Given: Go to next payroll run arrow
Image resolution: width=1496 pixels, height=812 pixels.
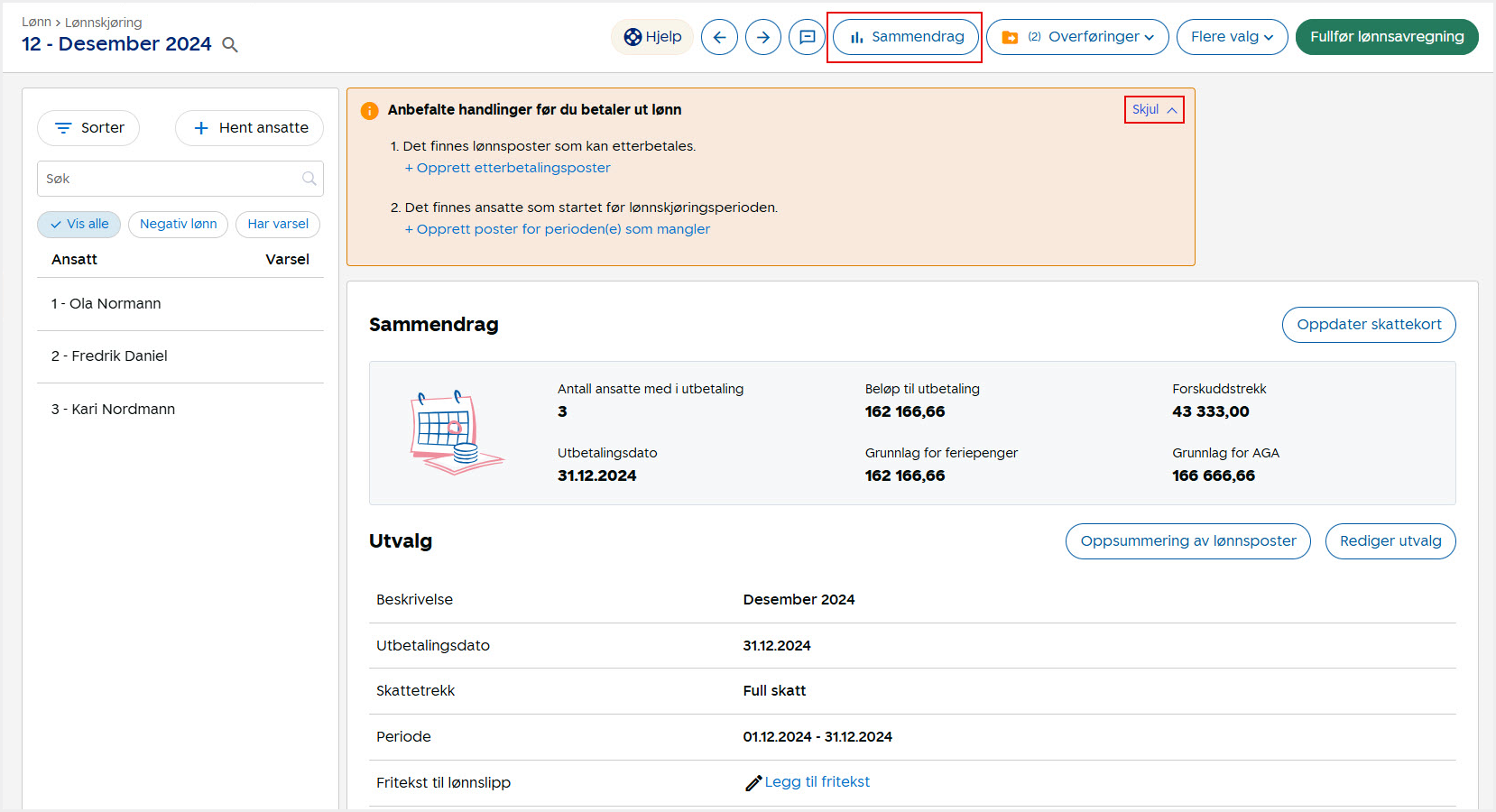Looking at the screenshot, I should tap(763, 37).
